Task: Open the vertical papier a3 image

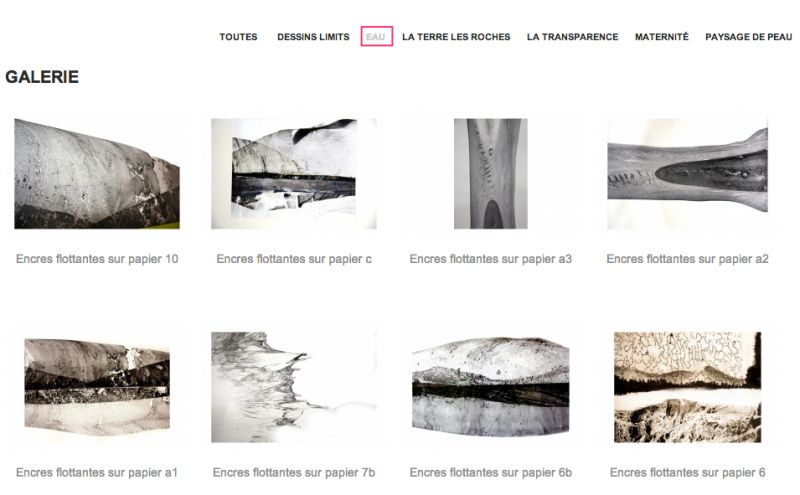Action: click(x=491, y=174)
